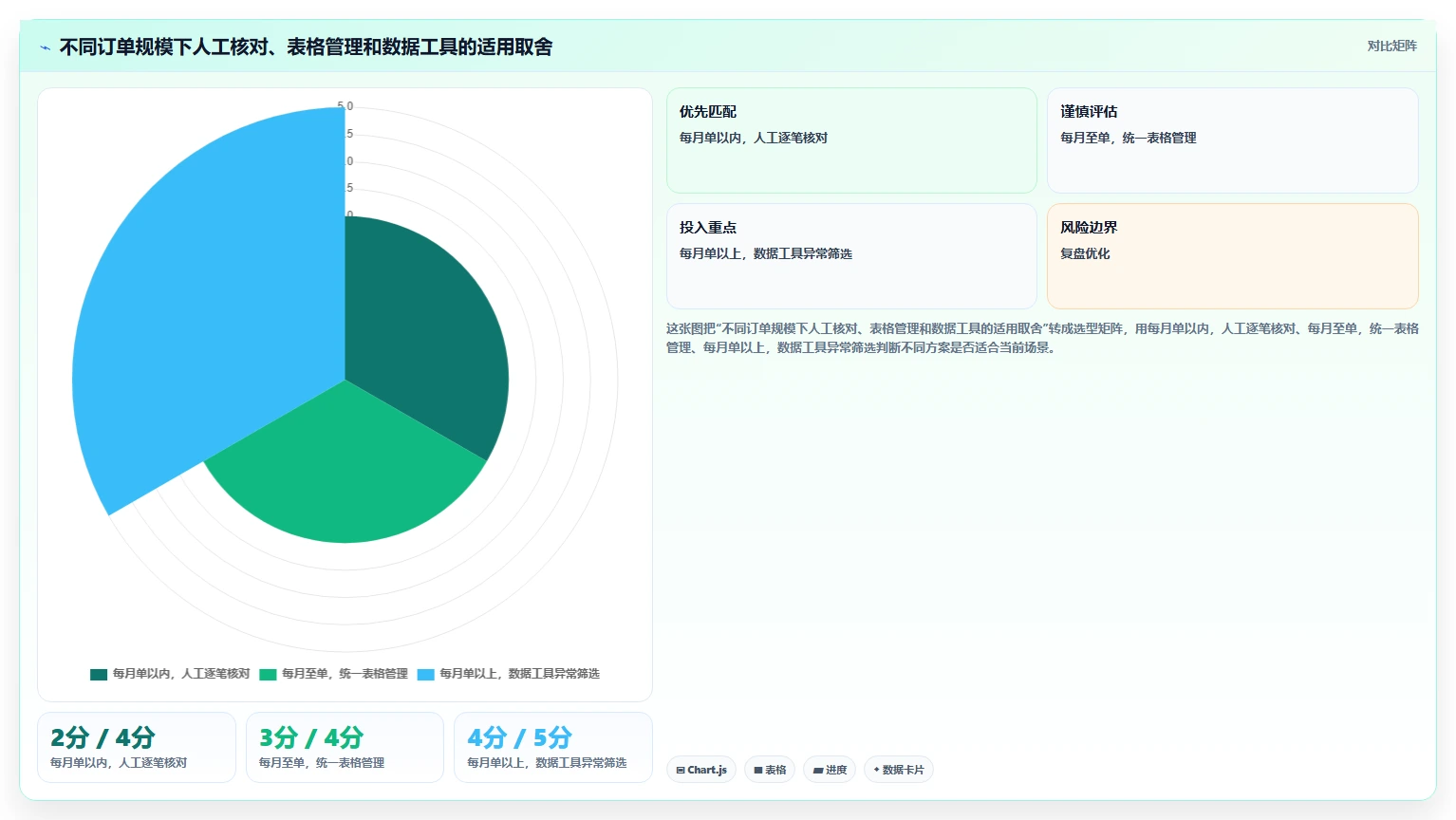1456x820 pixels.
Task: Click 每月单以上，数据工具异常筛选 in 投入重点 card
Action: tap(766, 253)
